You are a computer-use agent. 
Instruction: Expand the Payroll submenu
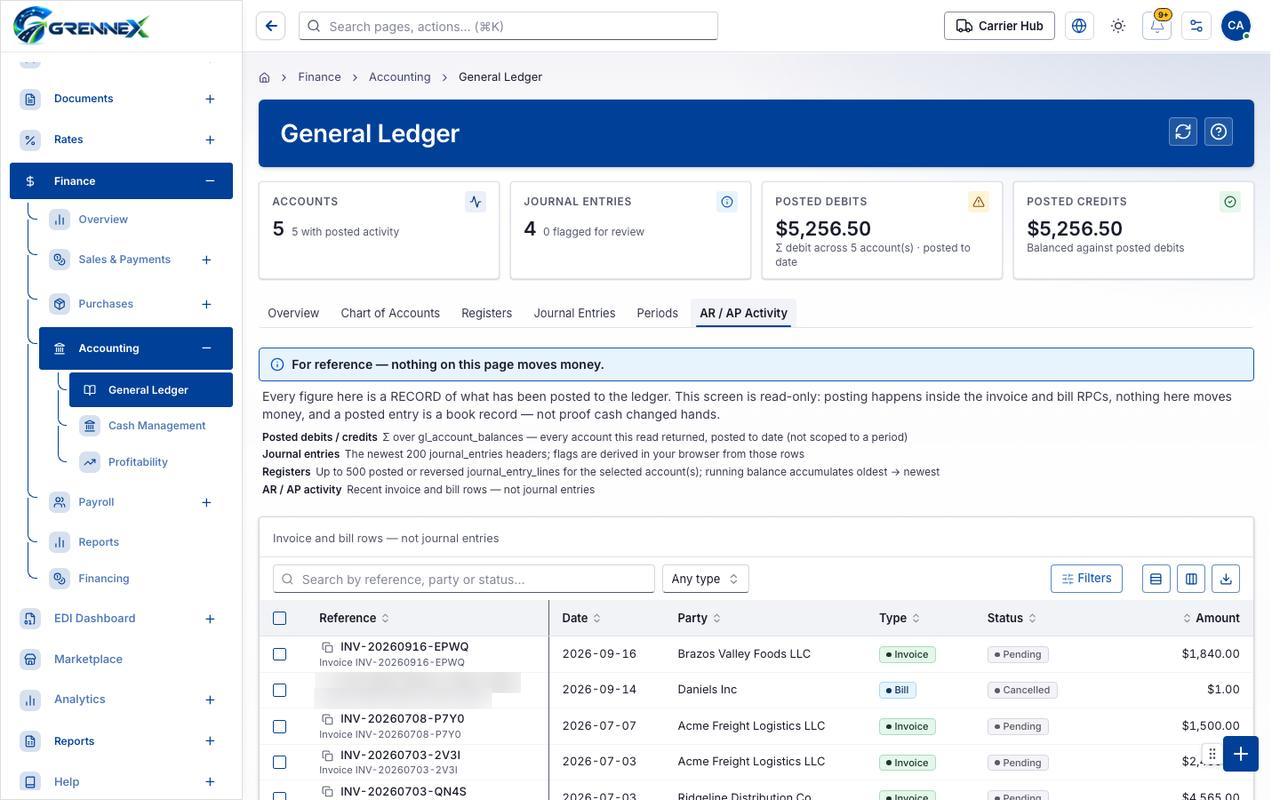pyautogui.click(x=206, y=502)
